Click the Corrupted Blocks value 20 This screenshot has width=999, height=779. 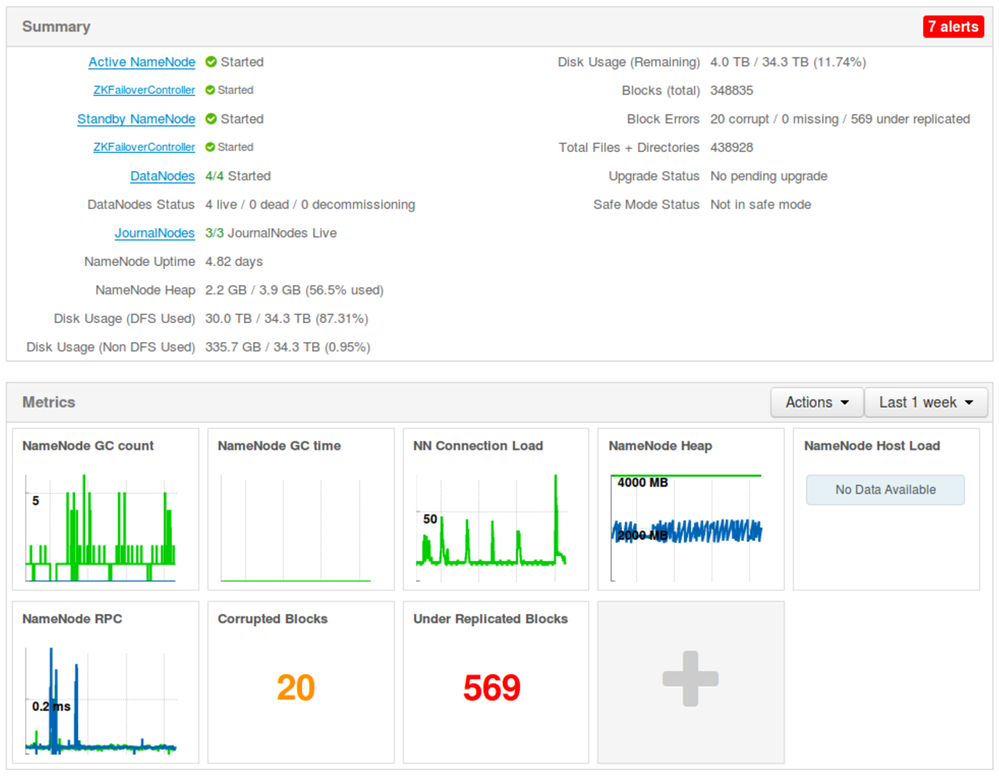pyautogui.click(x=296, y=688)
